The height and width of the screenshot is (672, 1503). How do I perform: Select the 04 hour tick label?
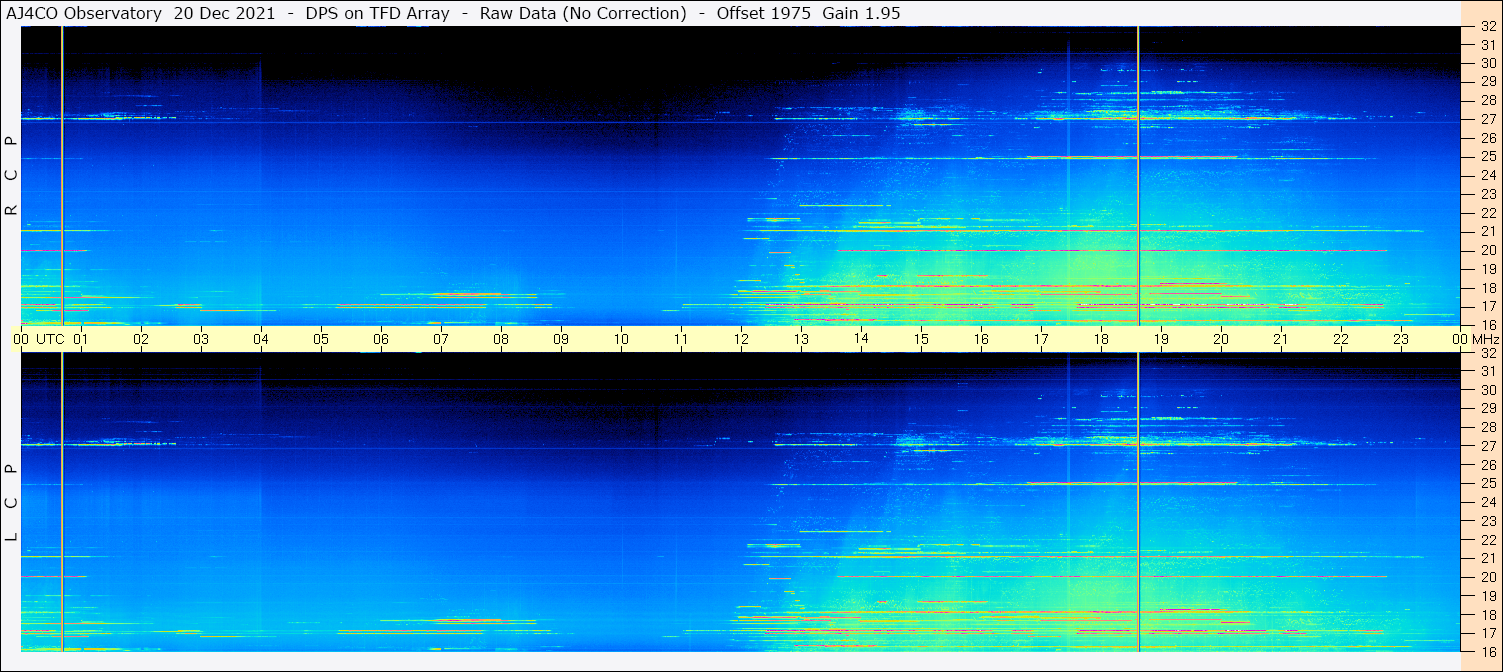[261, 339]
